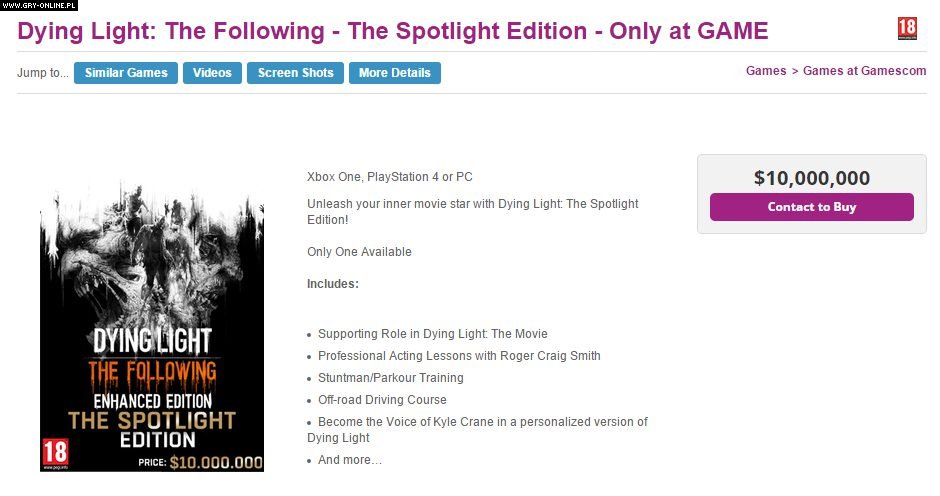Screen dimensions: 940x496
Task: Click the PEGI 18 rating icon top right
Action: pyautogui.click(x=906, y=29)
